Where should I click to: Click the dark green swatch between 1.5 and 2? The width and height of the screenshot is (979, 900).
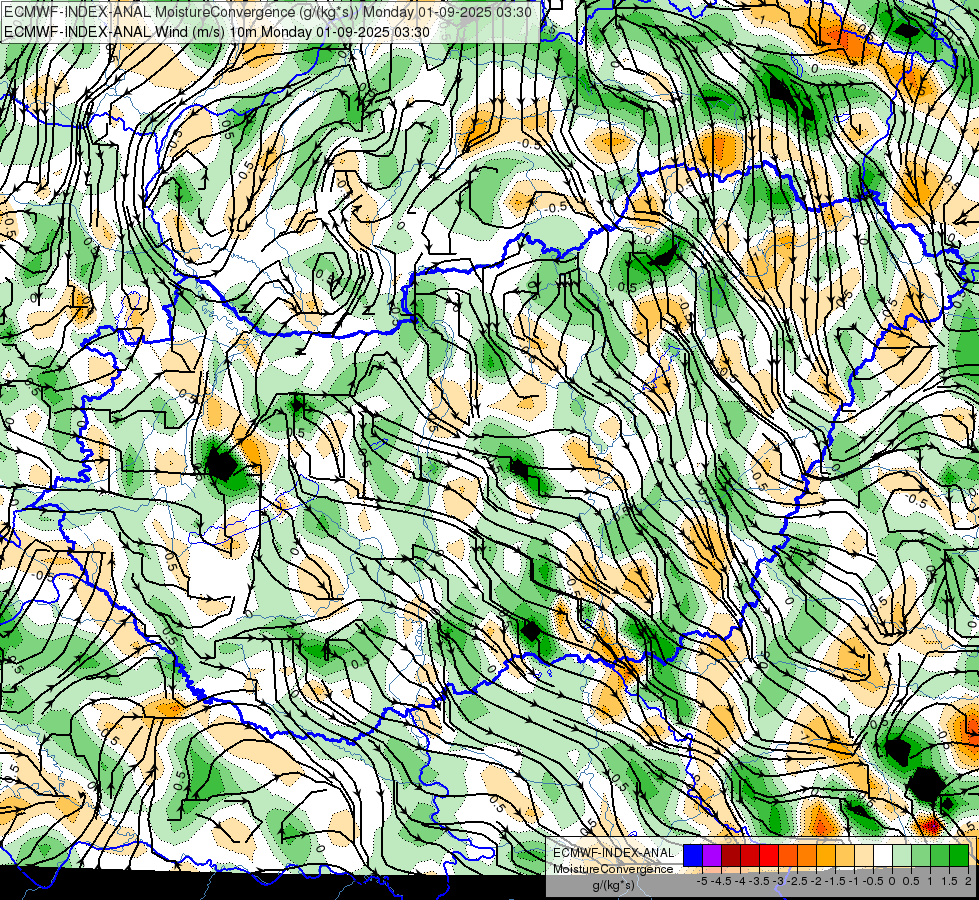pyautogui.click(x=959, y=855)
